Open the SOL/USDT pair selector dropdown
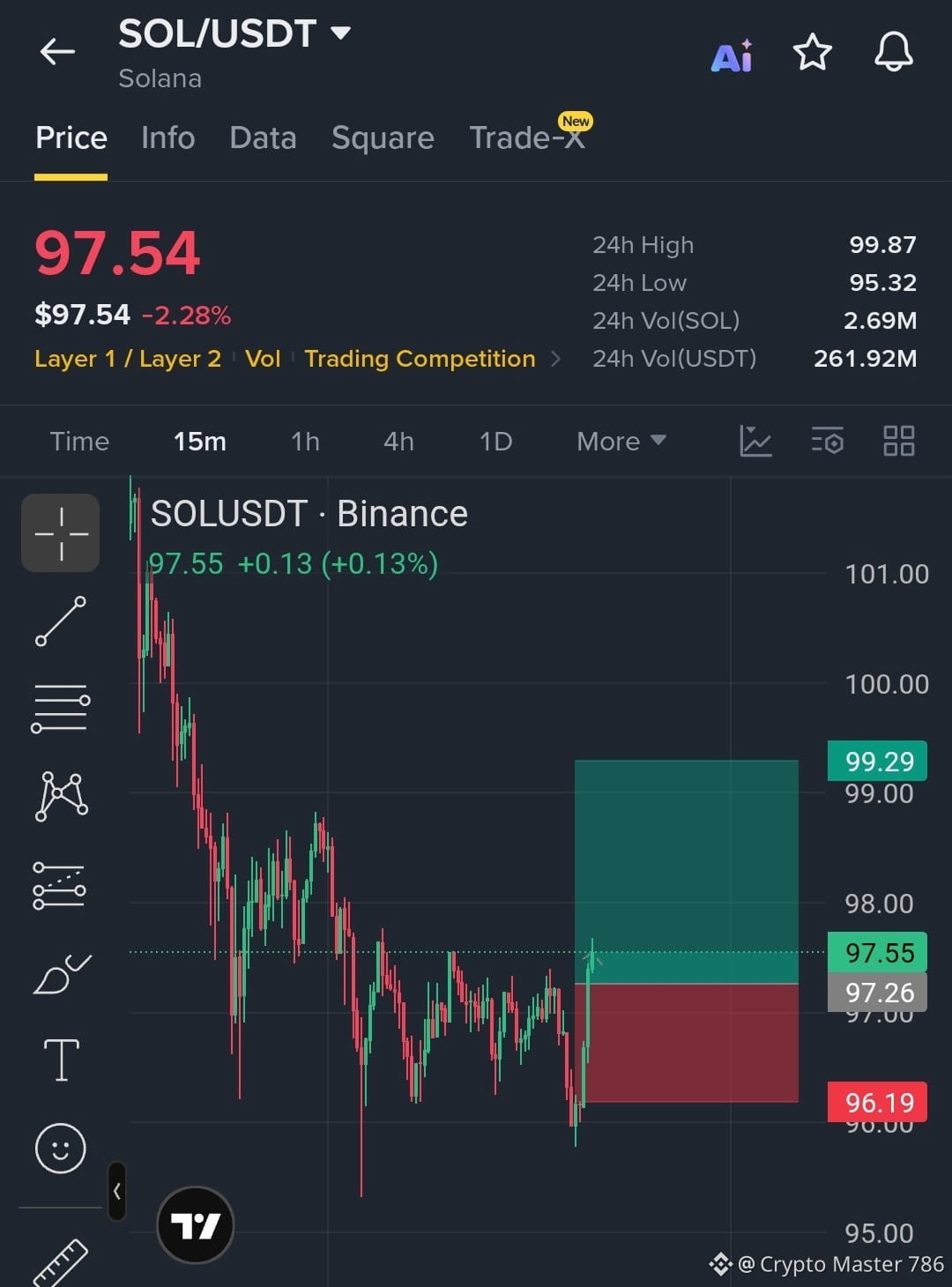This screenshot has height=1287, width=952. 234,34
